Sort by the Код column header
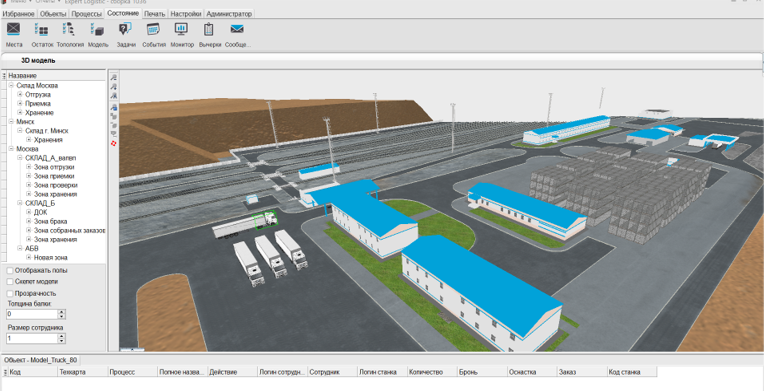 pos(32,372)
